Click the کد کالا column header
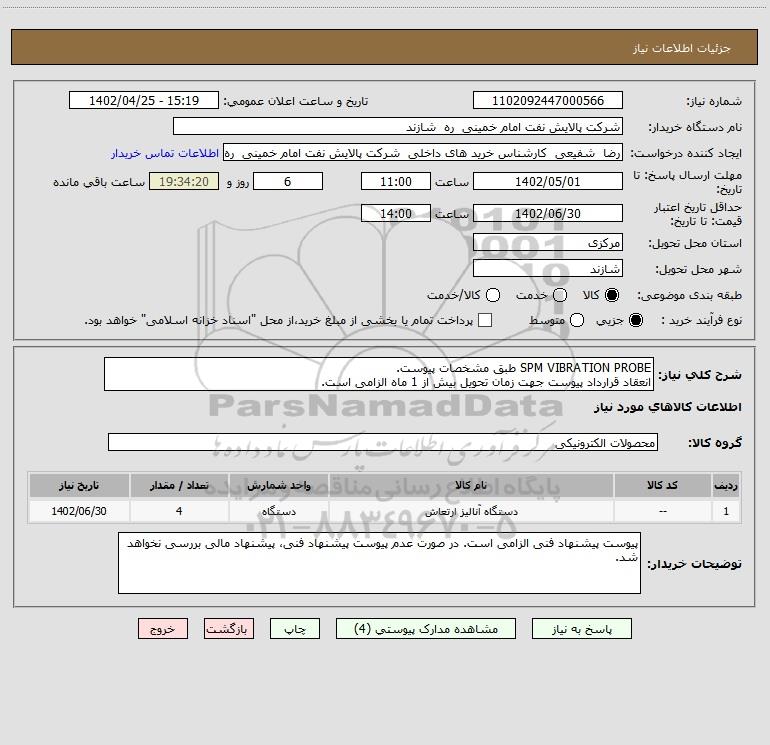 pos(662,485)
